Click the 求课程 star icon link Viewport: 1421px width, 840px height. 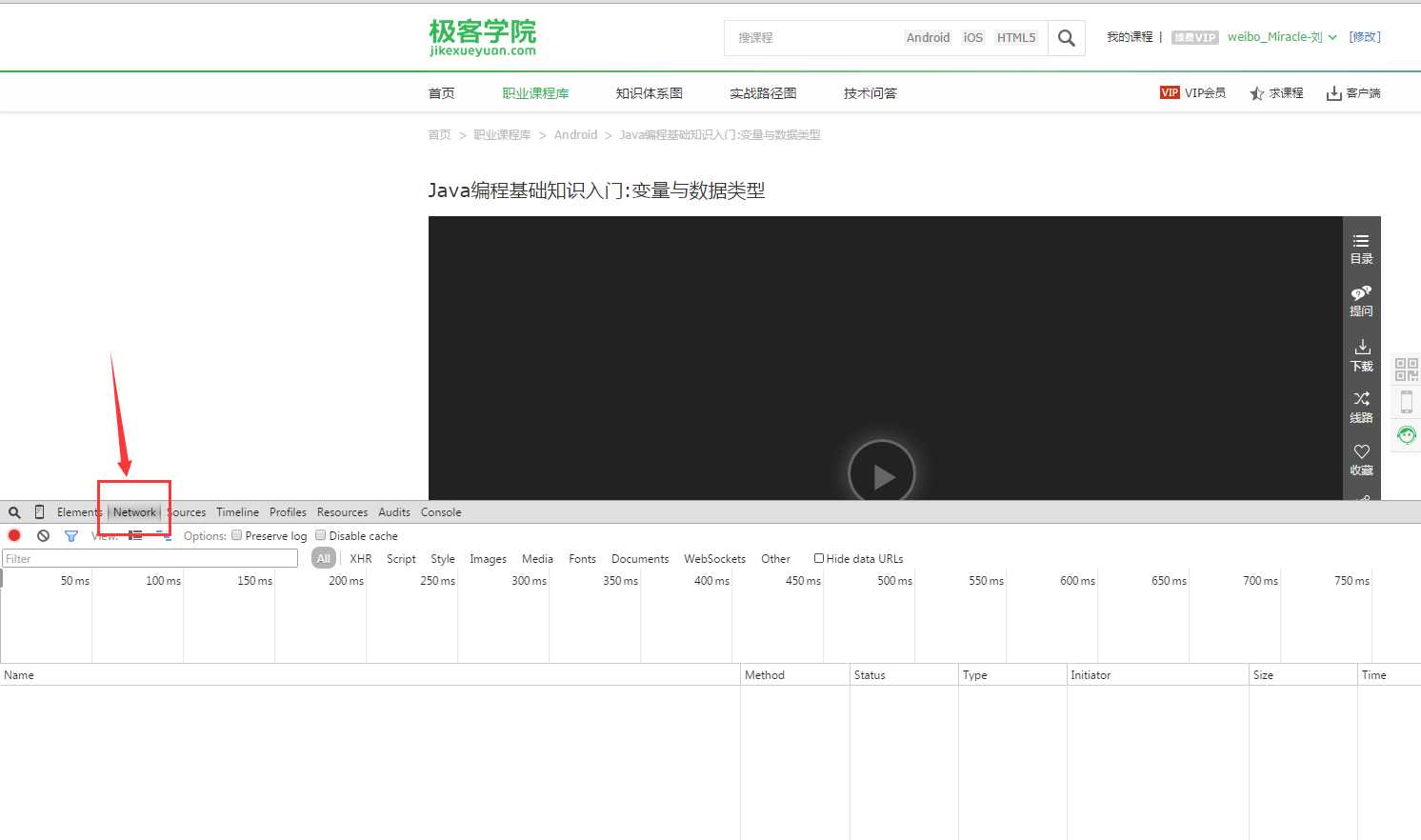(1276, 92)
